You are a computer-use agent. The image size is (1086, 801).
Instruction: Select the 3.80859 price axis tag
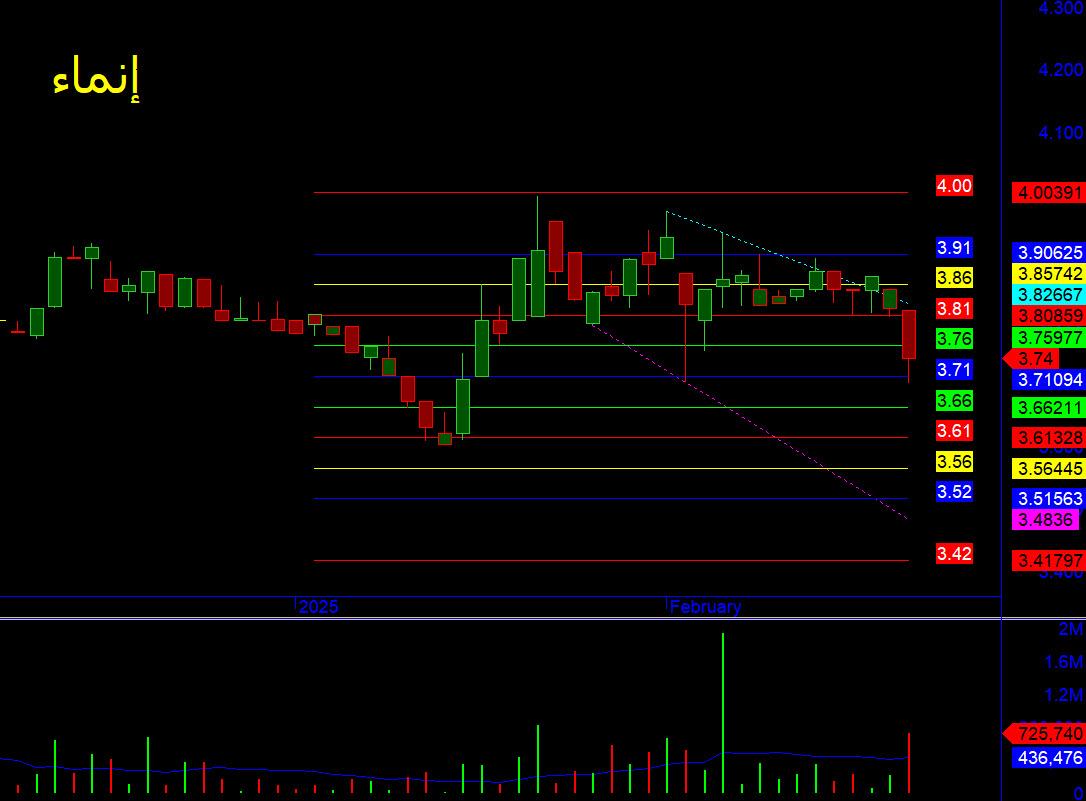[1049, 316]
